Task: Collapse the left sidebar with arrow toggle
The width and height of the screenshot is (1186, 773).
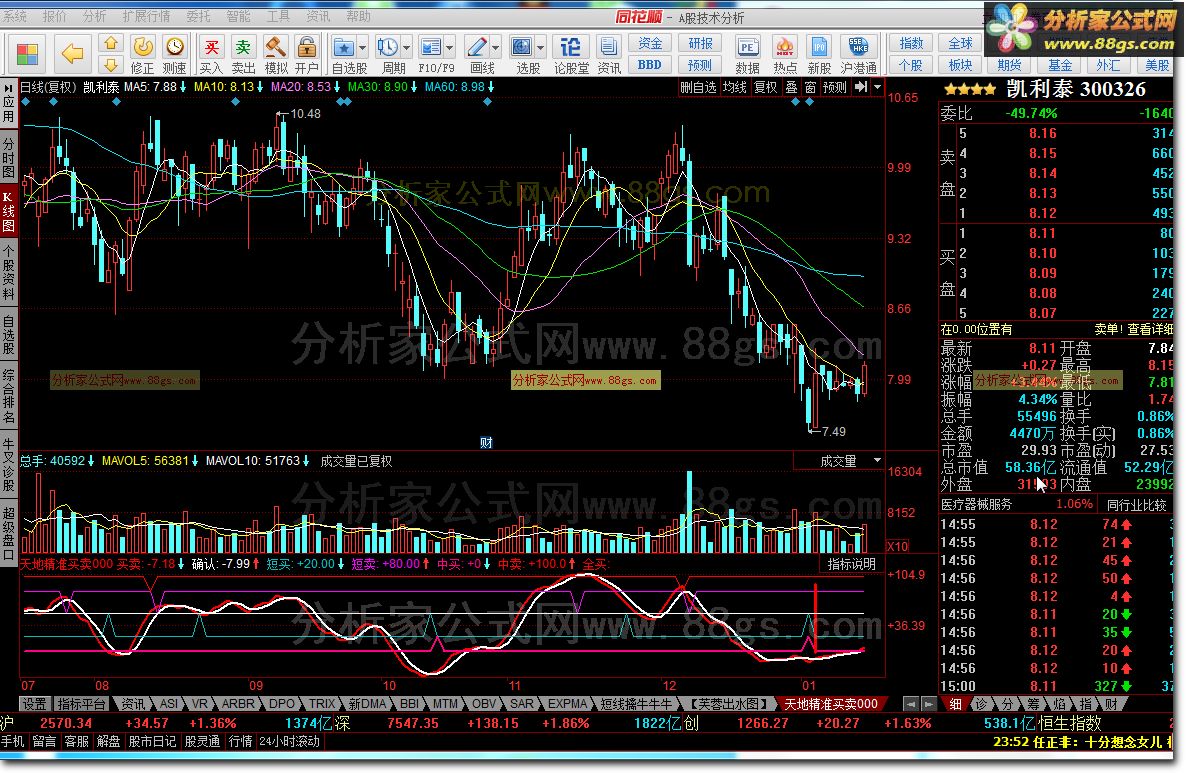Action: [8, 88]
